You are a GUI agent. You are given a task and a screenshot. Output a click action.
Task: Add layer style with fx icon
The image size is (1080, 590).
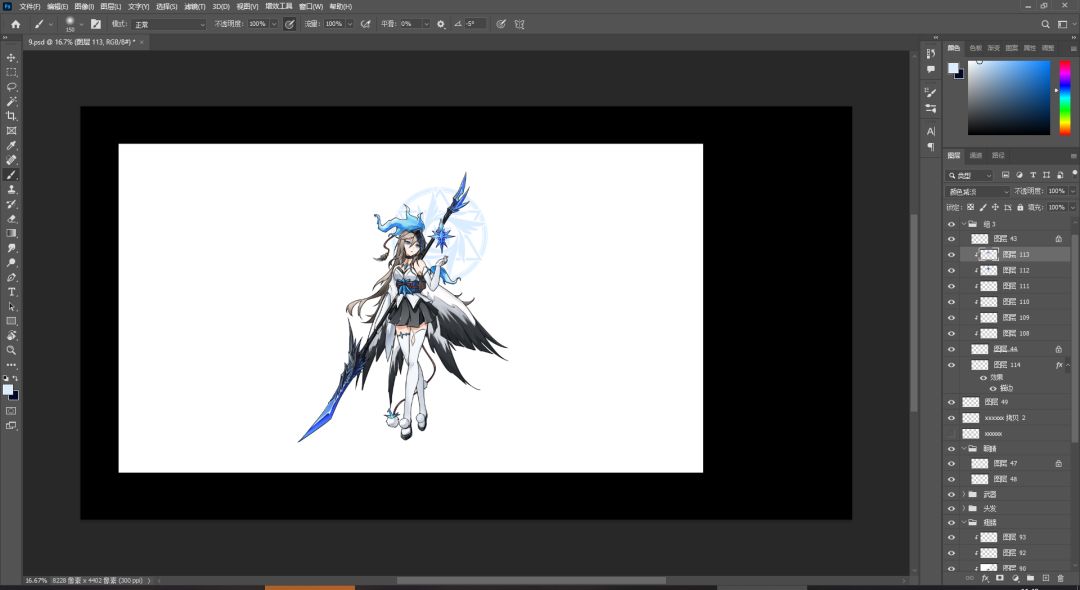pyautogui.click(x=985, y=578)
